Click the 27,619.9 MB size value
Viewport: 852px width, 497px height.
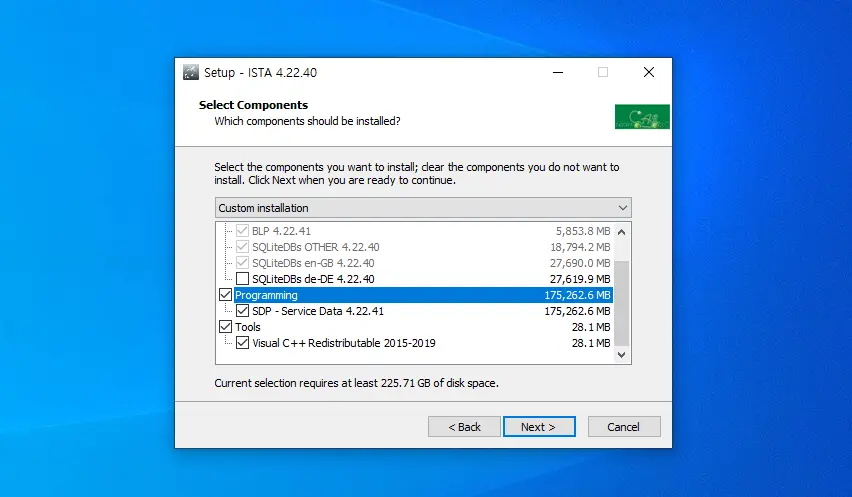(x=580, y=279)
